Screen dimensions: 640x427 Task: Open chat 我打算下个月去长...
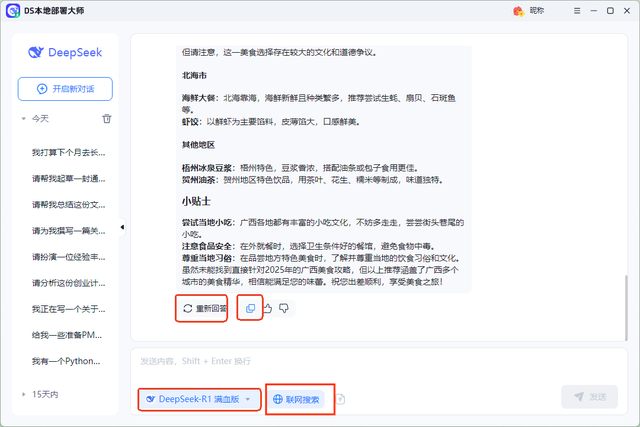pos(69,153)
